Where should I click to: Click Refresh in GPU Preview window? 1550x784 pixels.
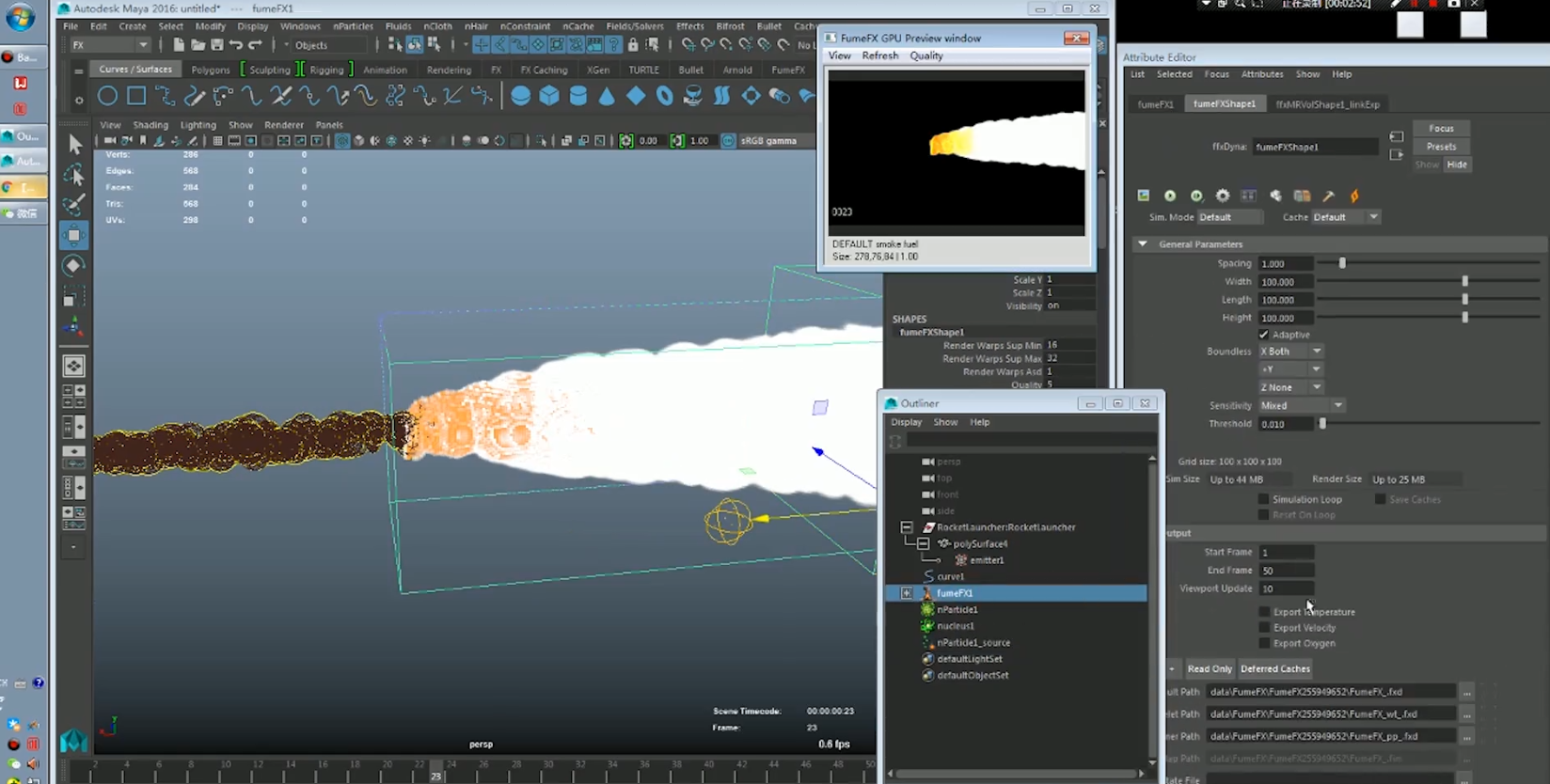tap(880, 55)
